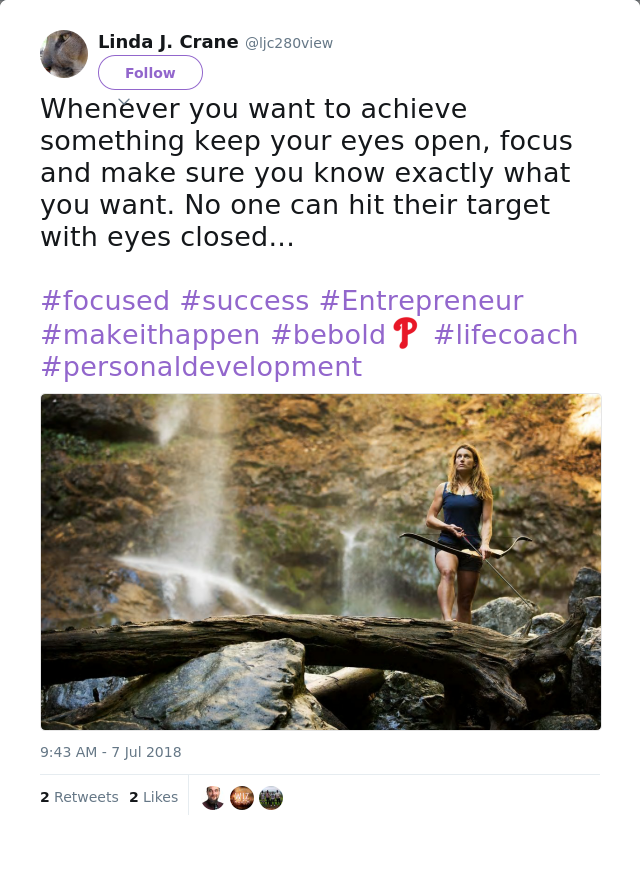Enlarge the archer waterfall photo

[x=321, y=562]
